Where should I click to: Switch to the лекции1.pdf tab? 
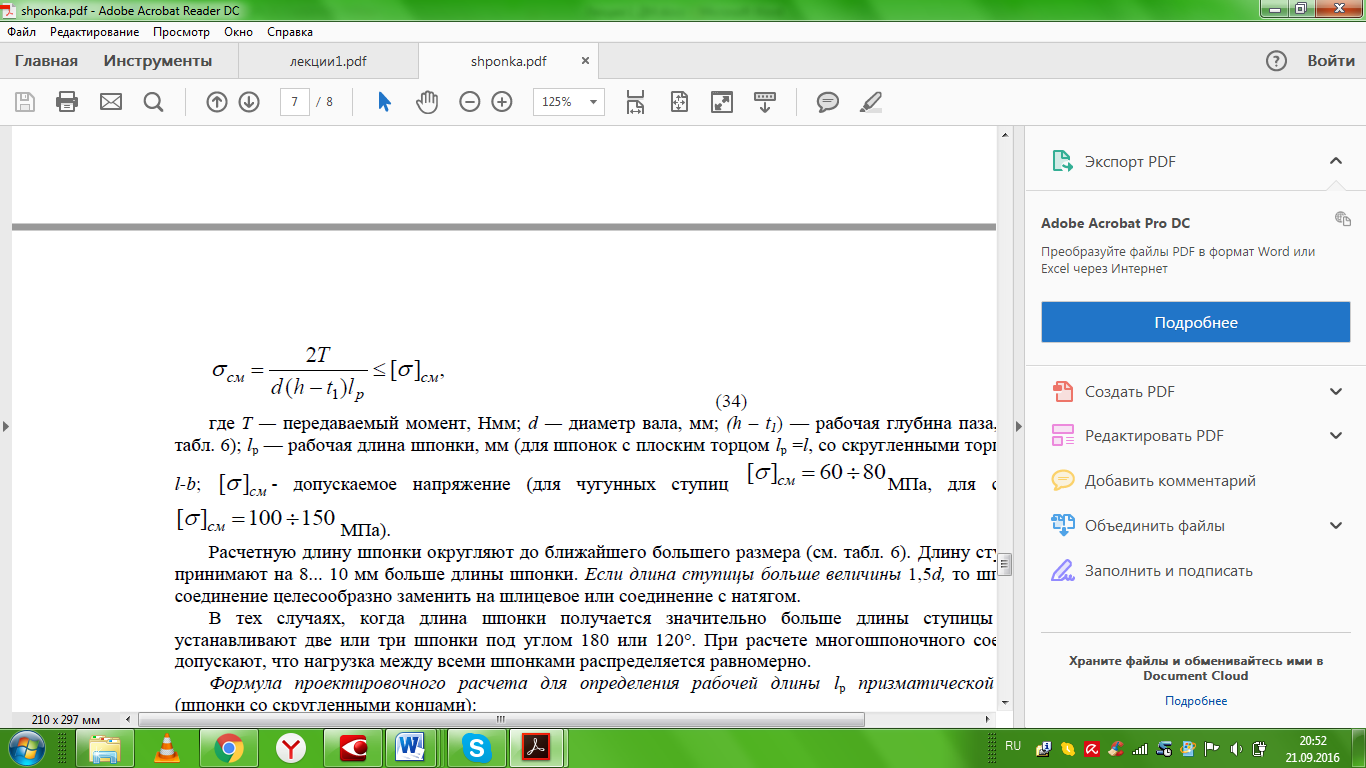pyautogui.click(x=328, y=61)
